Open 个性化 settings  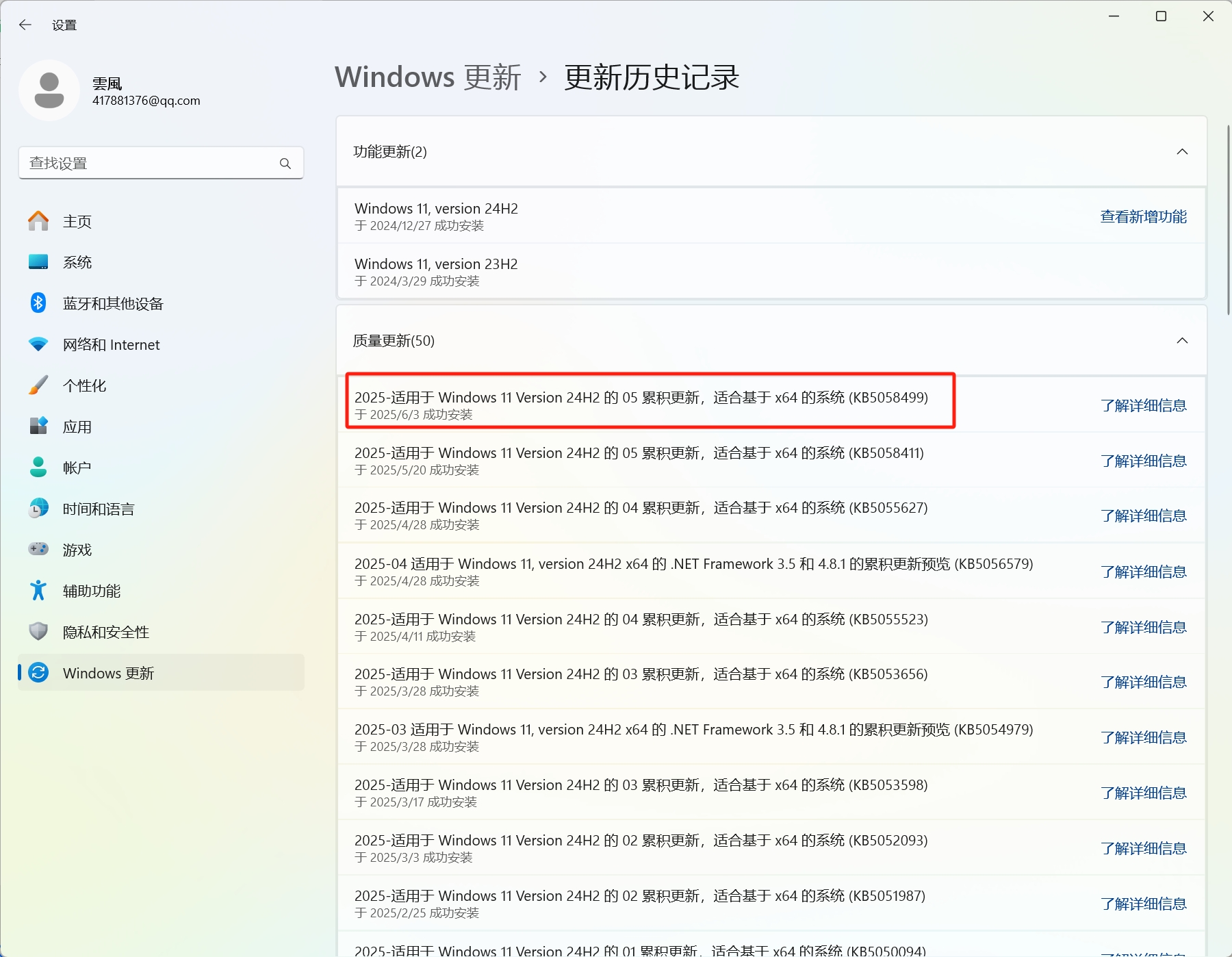click(162, 385)
